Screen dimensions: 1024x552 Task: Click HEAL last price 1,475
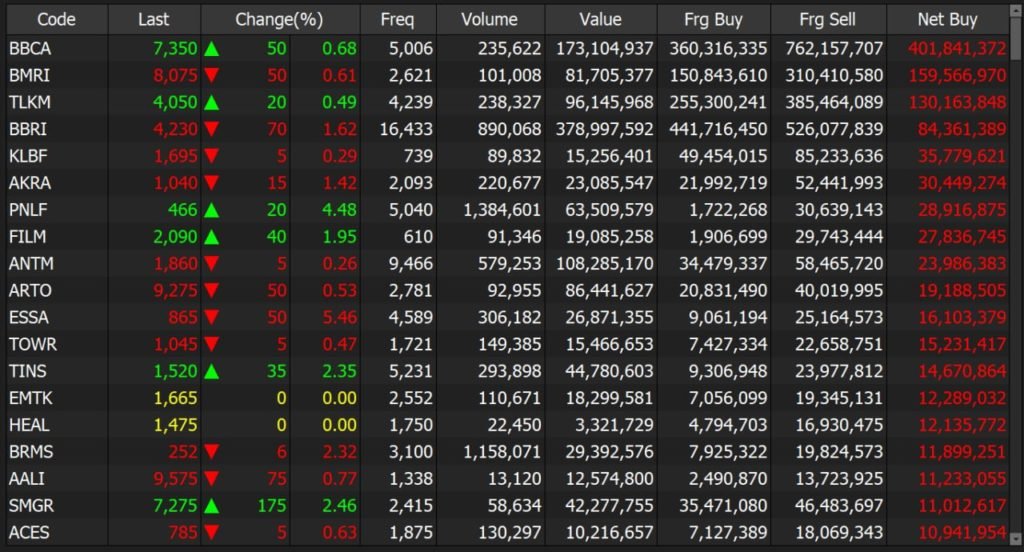[x=175, y=425]
